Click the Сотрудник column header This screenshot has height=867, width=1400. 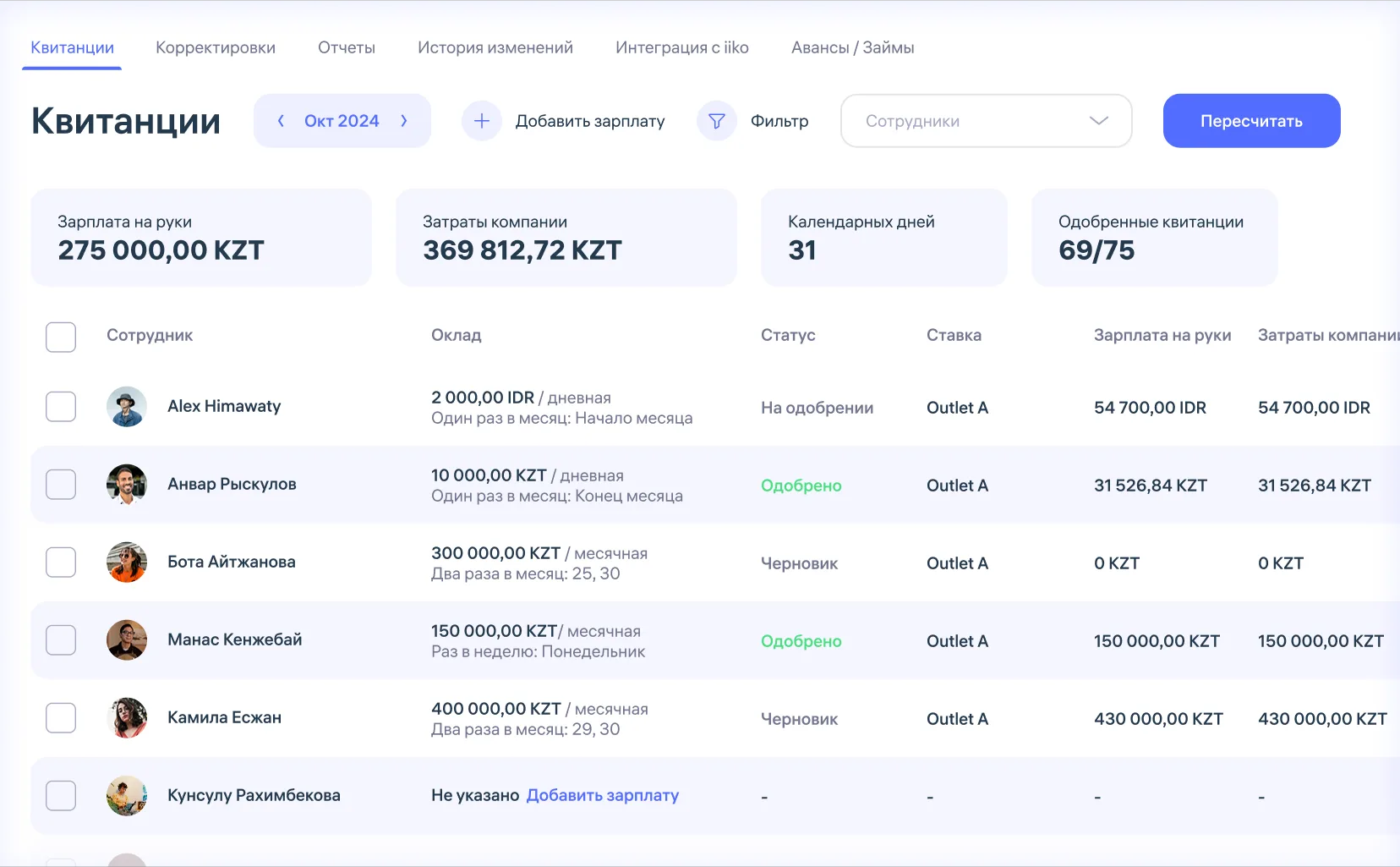pyautogui.click(x=150, y=335)
